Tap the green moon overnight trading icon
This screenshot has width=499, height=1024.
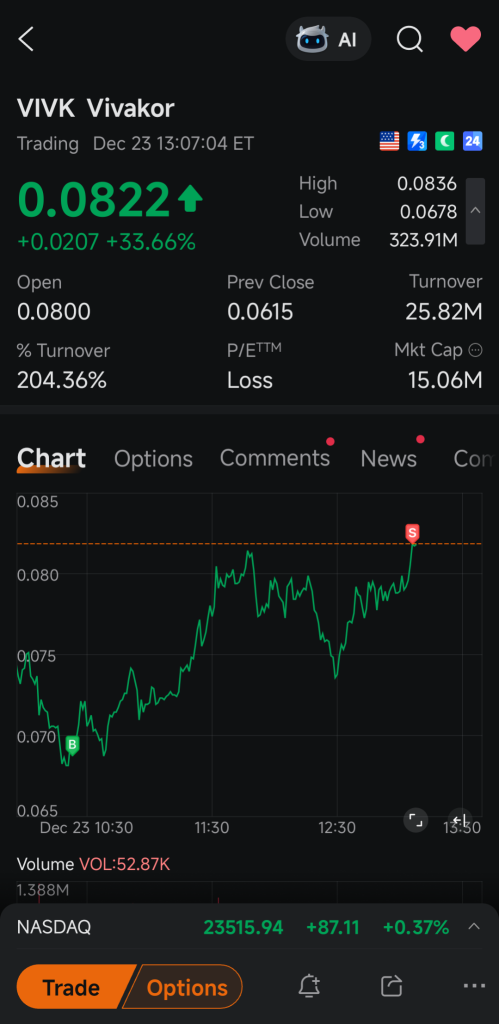(445, 141)
